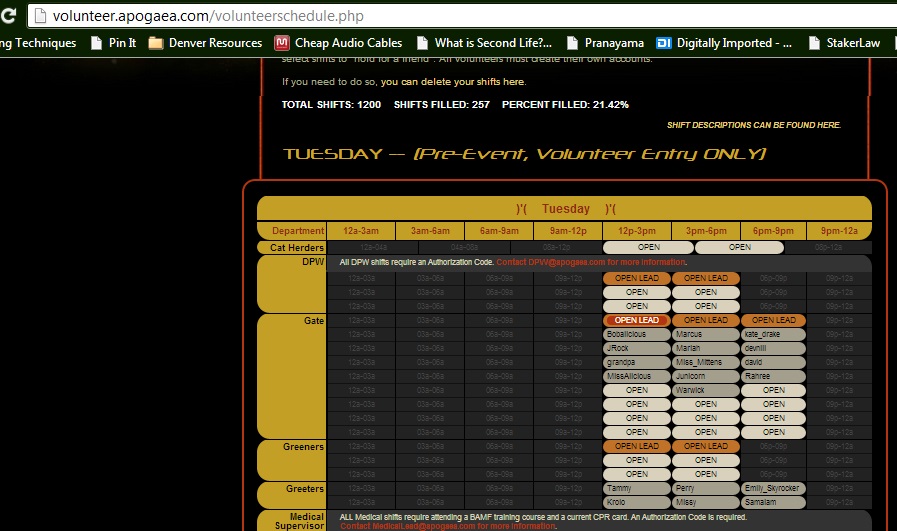The height and width of the screenshot is (531, 897).
Task: Click kate_drake's Gate shift slot
Action: pos(773,334)
